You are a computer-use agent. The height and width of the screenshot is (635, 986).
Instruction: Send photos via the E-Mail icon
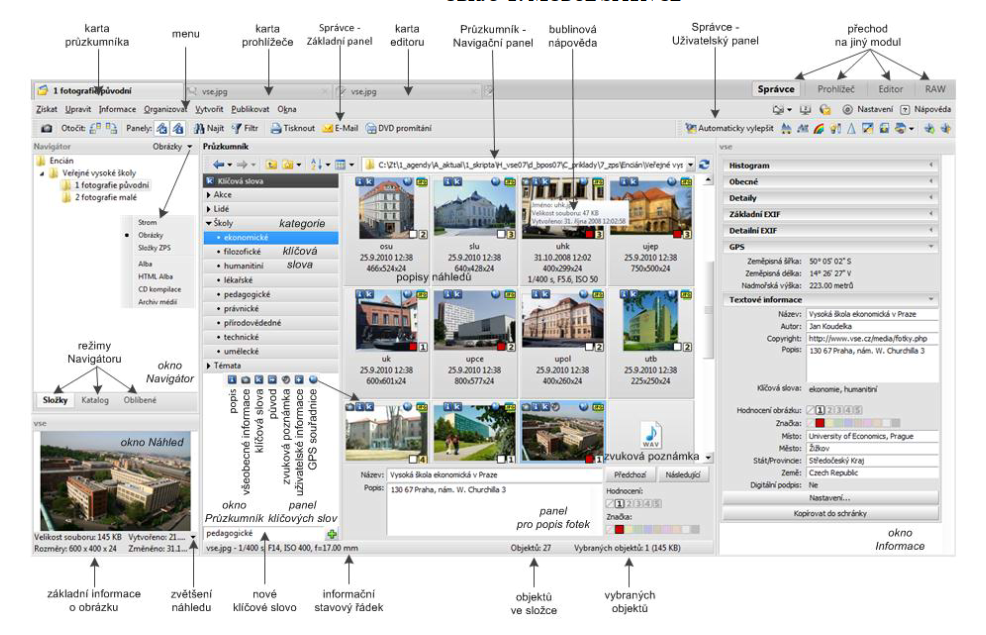coord(327,128)
